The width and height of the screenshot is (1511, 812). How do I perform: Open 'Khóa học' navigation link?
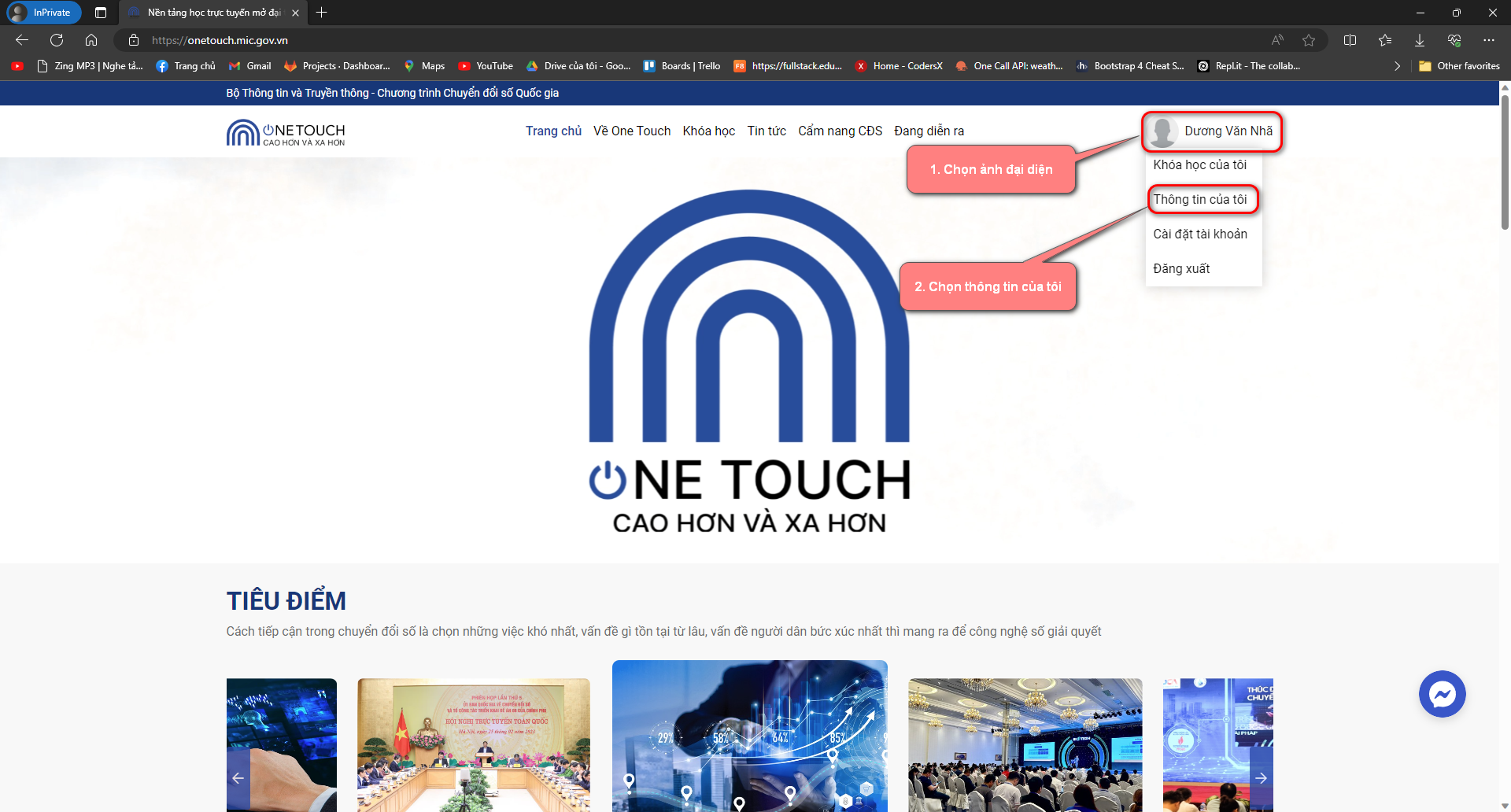pyautogui.click(x=708, y=131)
